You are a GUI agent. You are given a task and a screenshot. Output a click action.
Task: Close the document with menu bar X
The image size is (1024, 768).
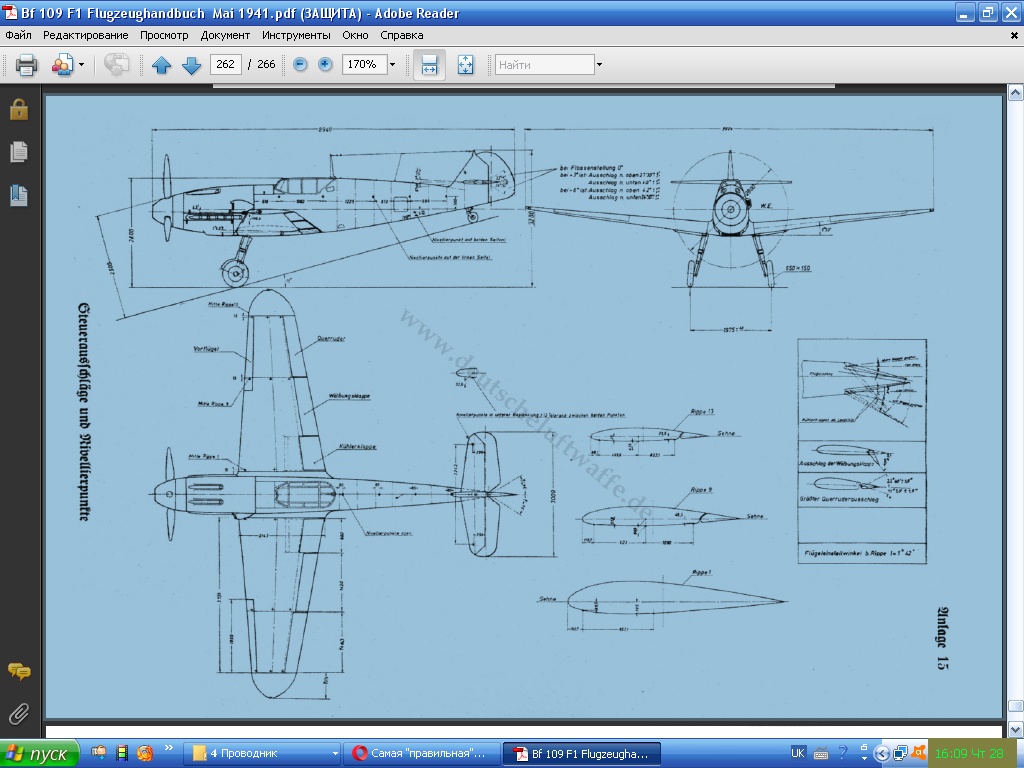pos(1014,36)
